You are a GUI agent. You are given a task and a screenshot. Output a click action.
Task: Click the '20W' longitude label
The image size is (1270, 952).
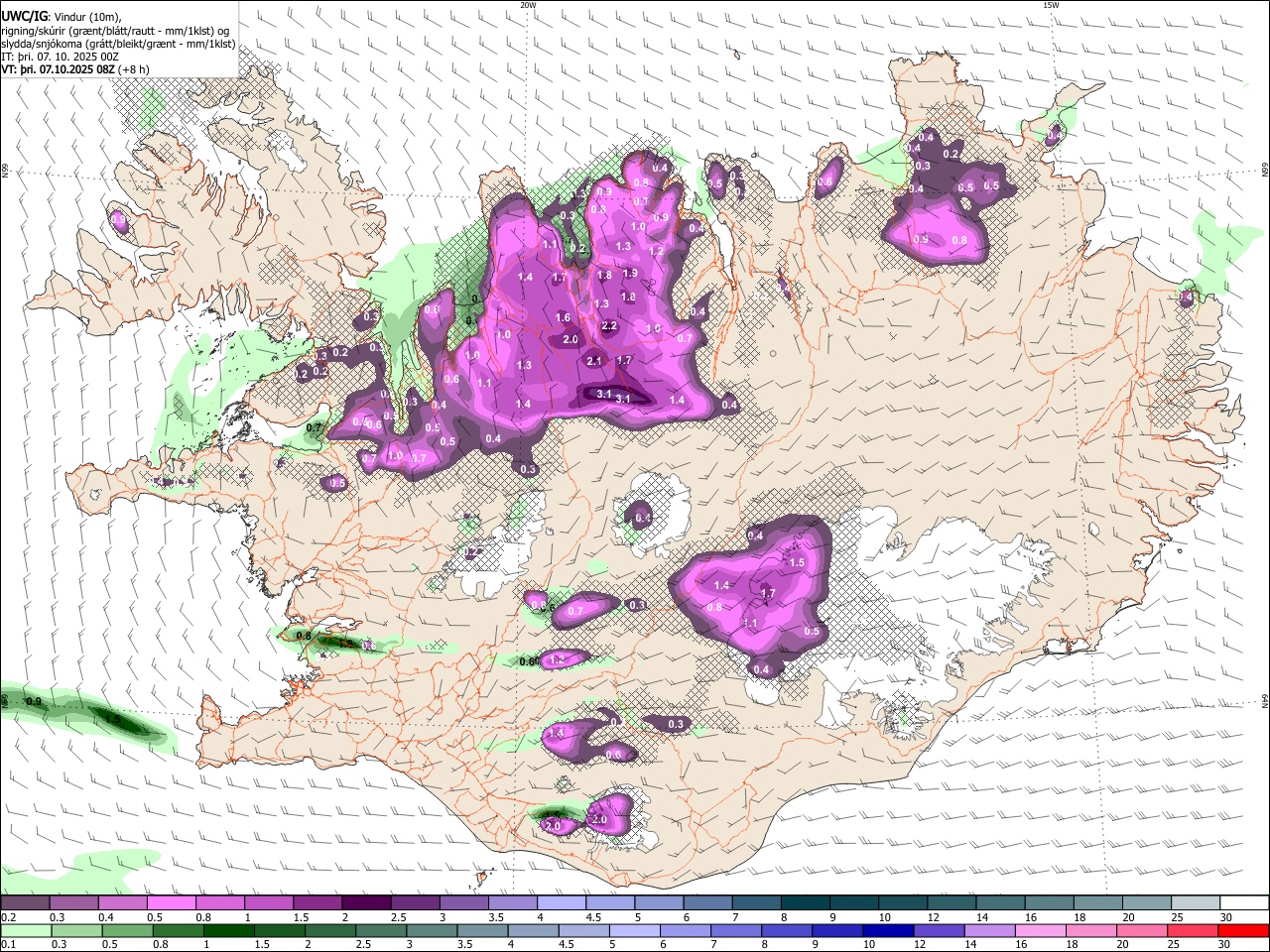(528, 5)
